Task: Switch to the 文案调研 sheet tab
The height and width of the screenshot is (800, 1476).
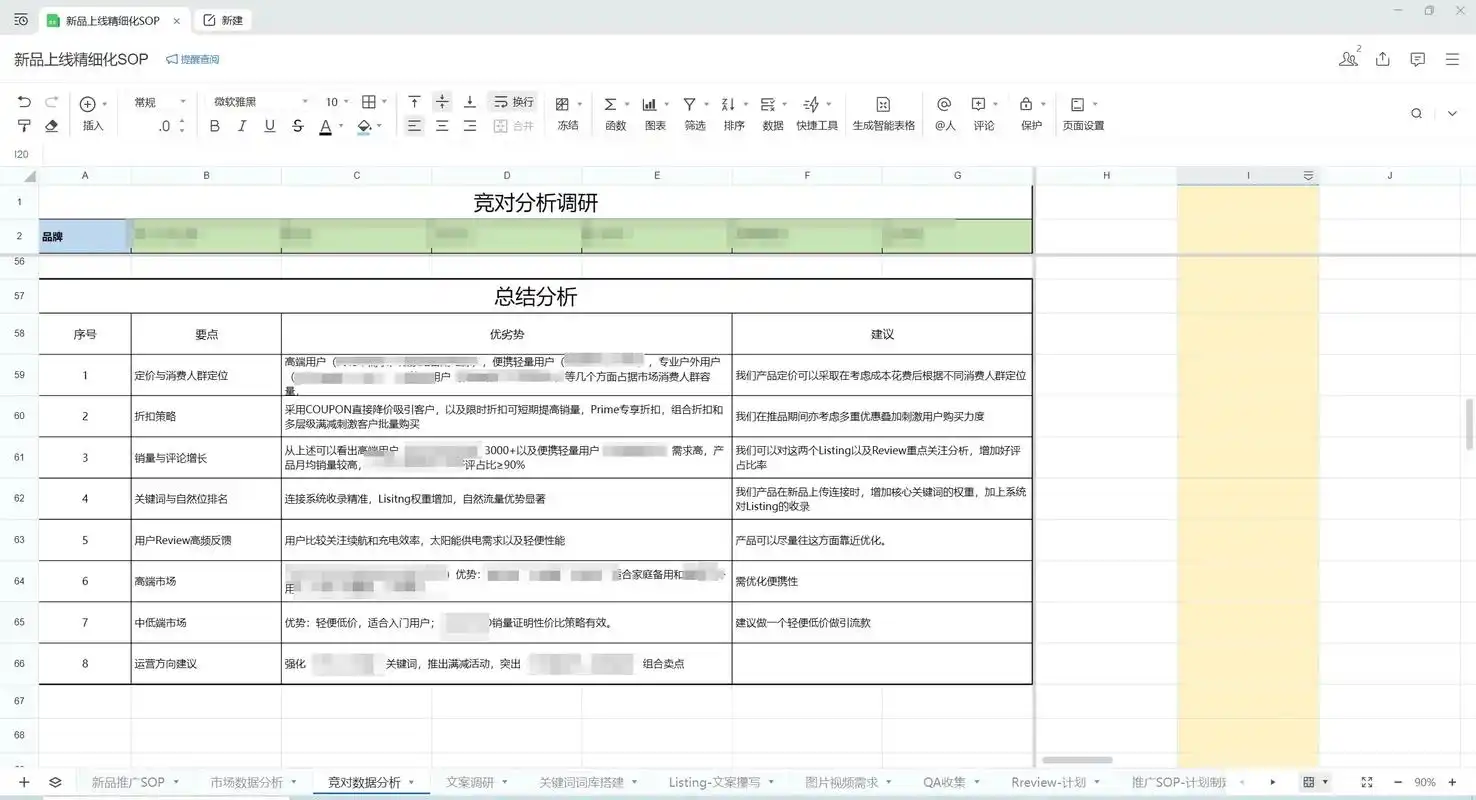Action: (x=469, y=782)
